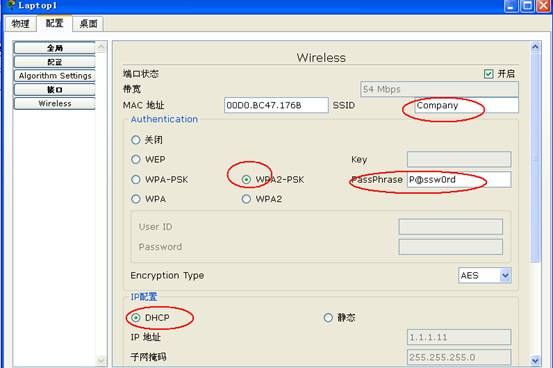Image resolution: width=553 pixels, height=368 pixels.
Task: Minimize the Laptop1 window
Action: [511, 6]
